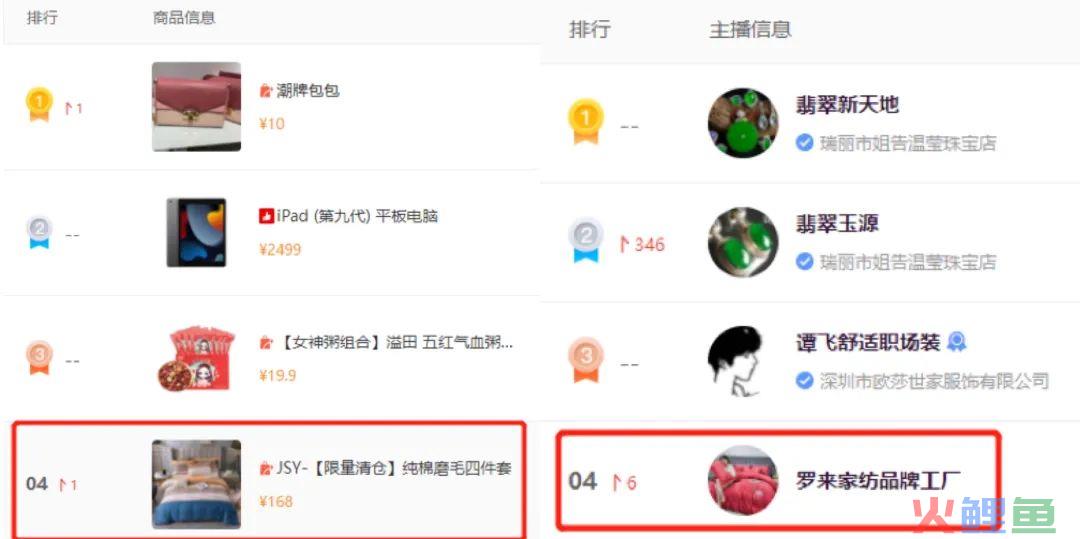1080x539 pixels.
Task: Click the 主播信息 column header
Action: [750, 29]
